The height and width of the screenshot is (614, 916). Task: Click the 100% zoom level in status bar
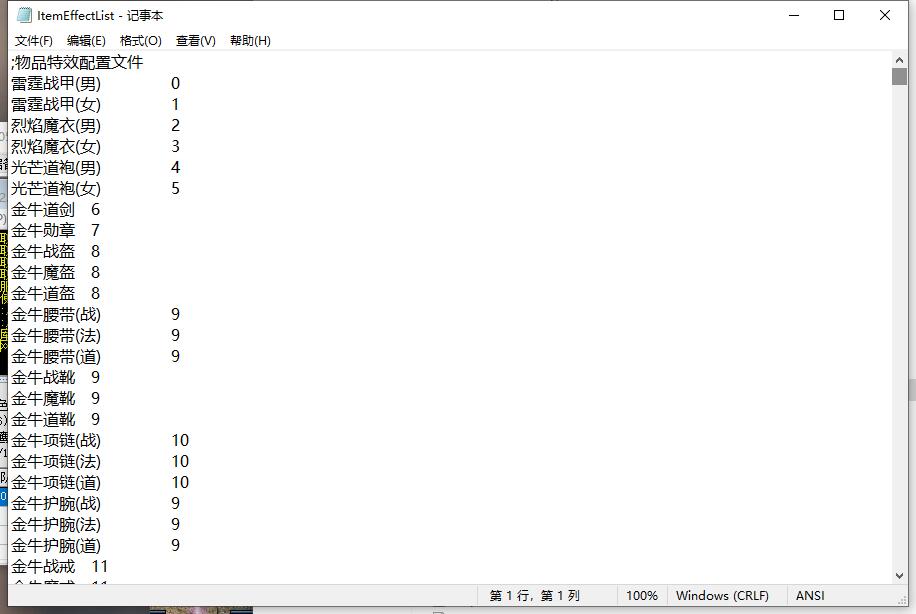[x=641, y=596]
